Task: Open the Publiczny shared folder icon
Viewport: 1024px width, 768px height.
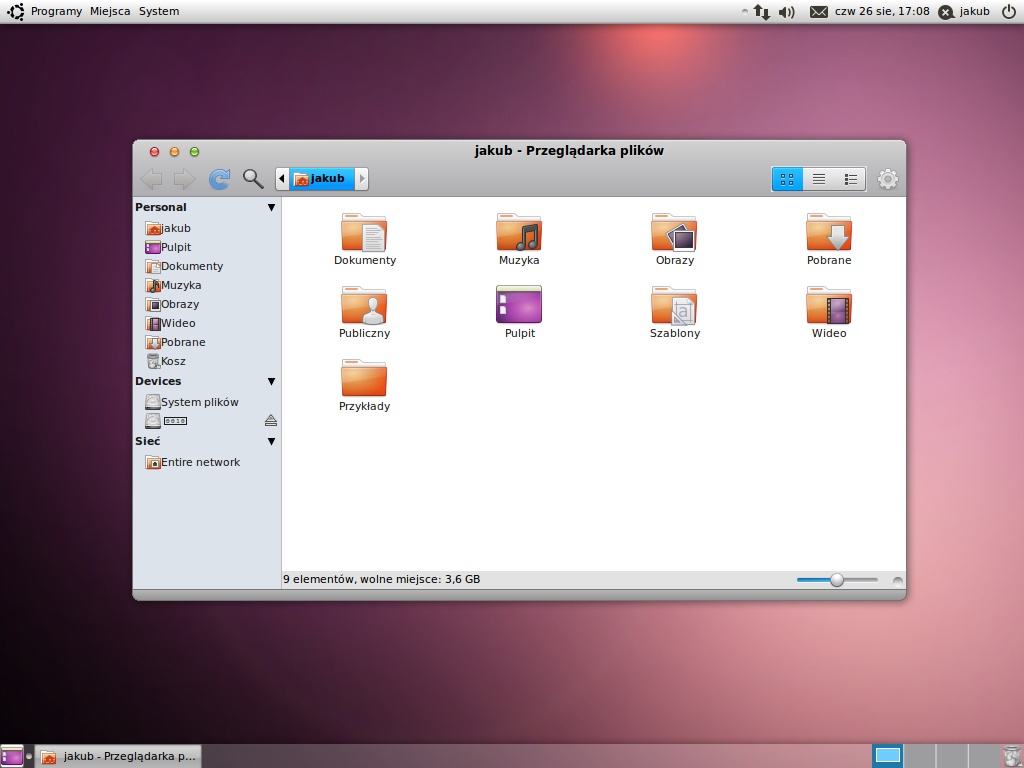Action: coord(364,306)
